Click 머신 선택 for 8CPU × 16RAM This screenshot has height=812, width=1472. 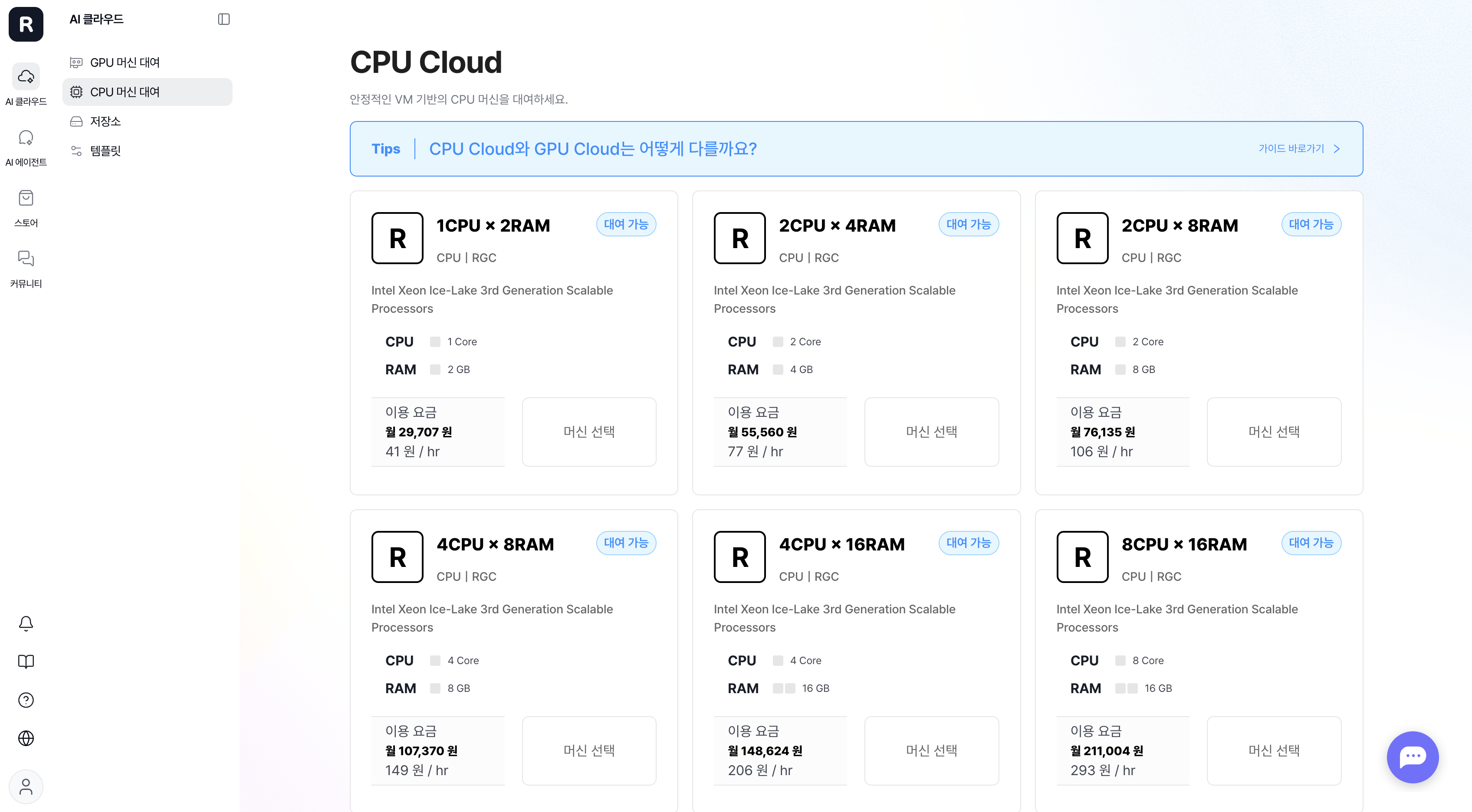pyautogui.click(x=1274, y=750)
